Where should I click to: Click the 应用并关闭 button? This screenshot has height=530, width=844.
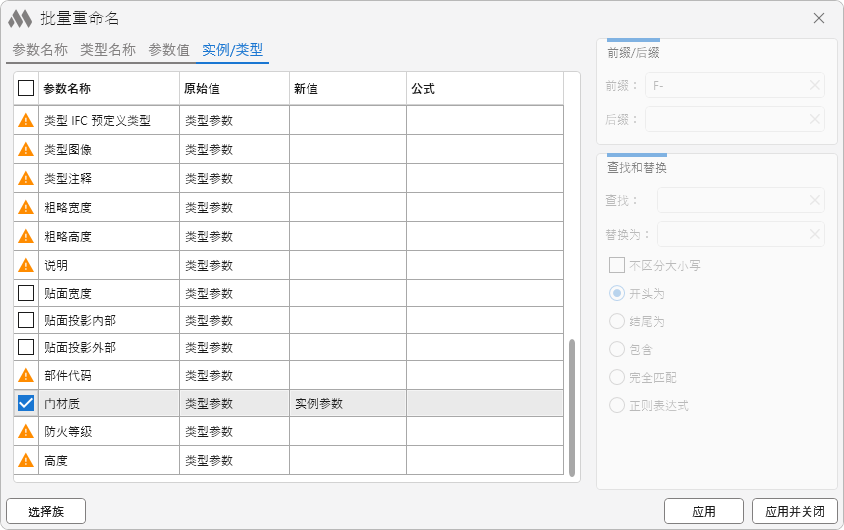pyautogui.click(x=794, y=511)
